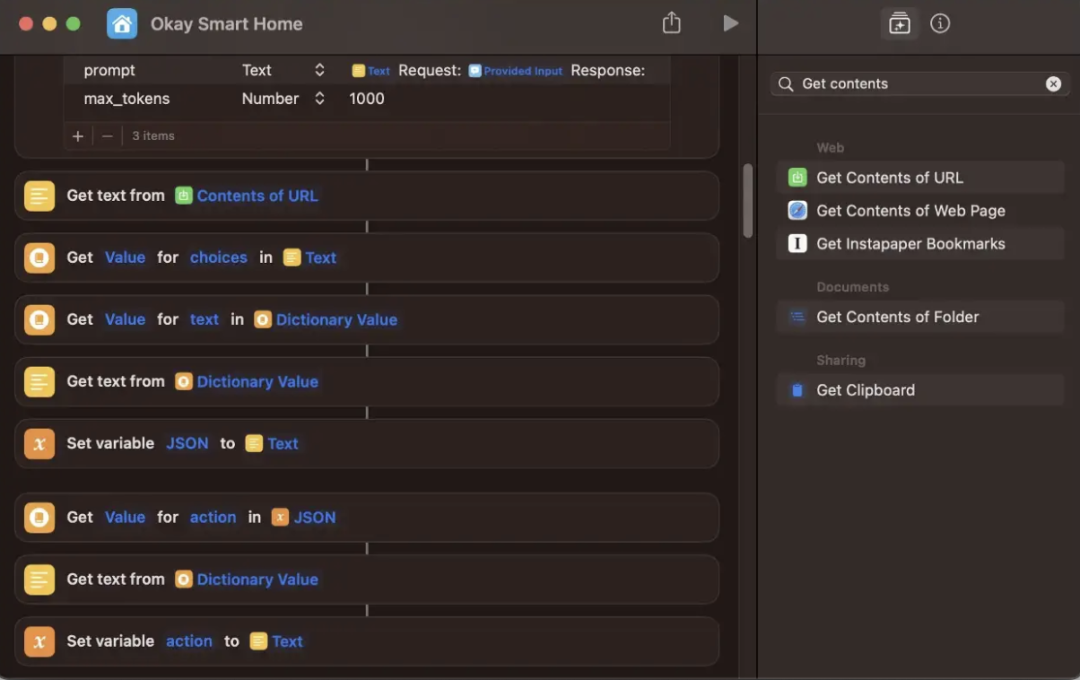This screenshot has height=680, width=1080.
Task: Click the Provided Input variable token
Action: (515, 71)
